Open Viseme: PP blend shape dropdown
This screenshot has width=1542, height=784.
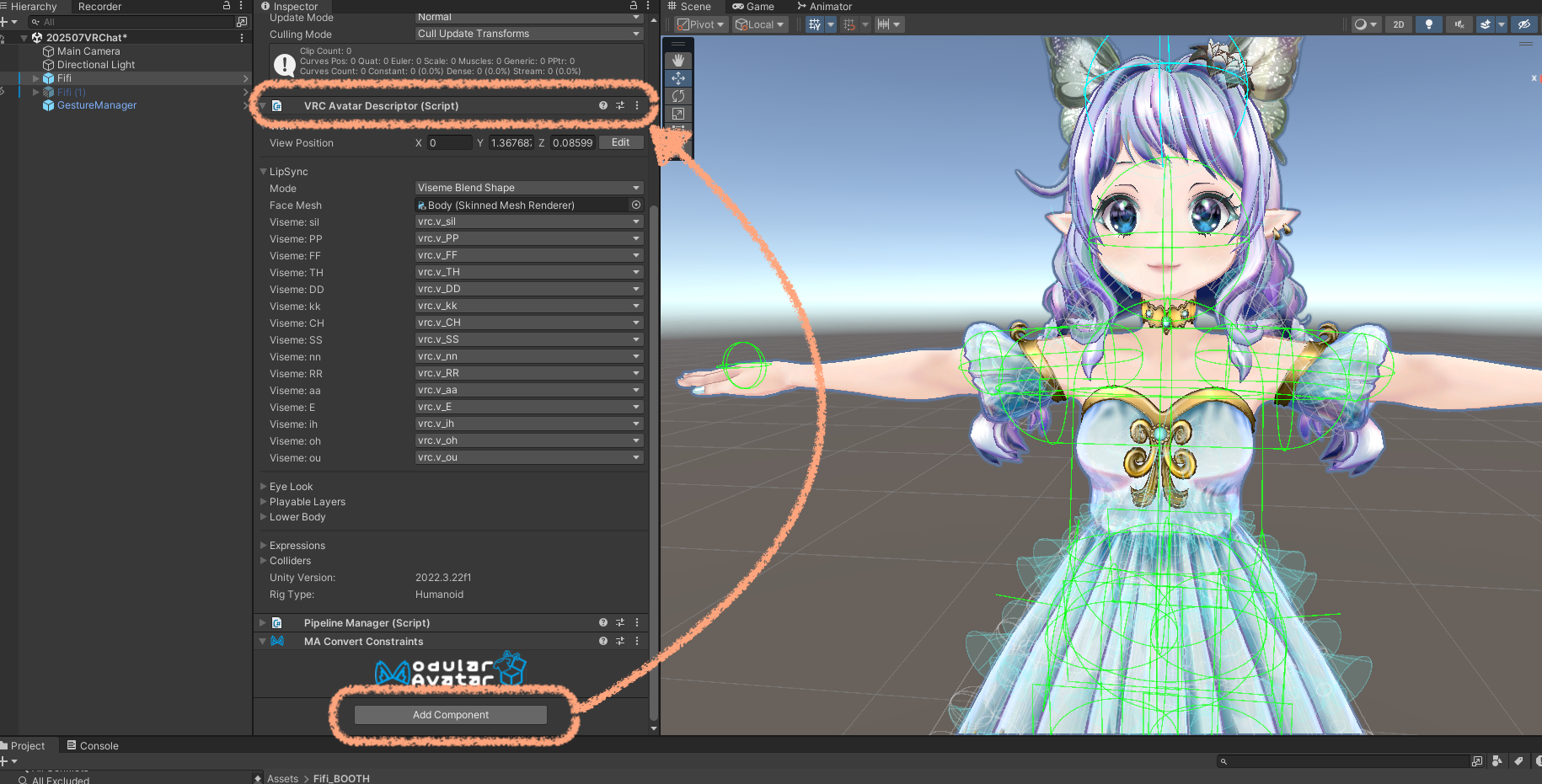tap(529, 238)
